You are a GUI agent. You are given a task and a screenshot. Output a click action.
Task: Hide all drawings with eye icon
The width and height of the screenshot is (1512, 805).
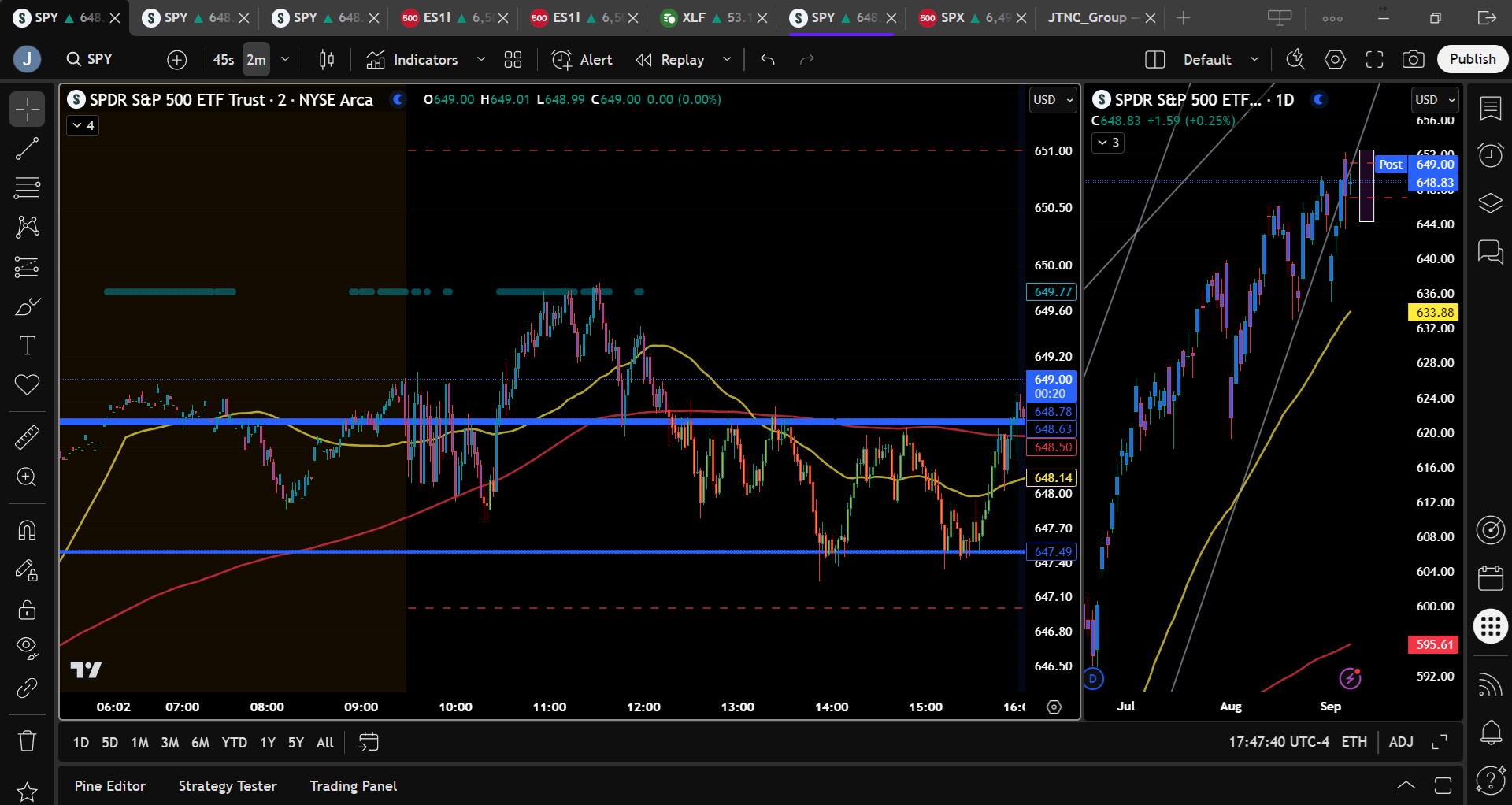tap(27, 648)
